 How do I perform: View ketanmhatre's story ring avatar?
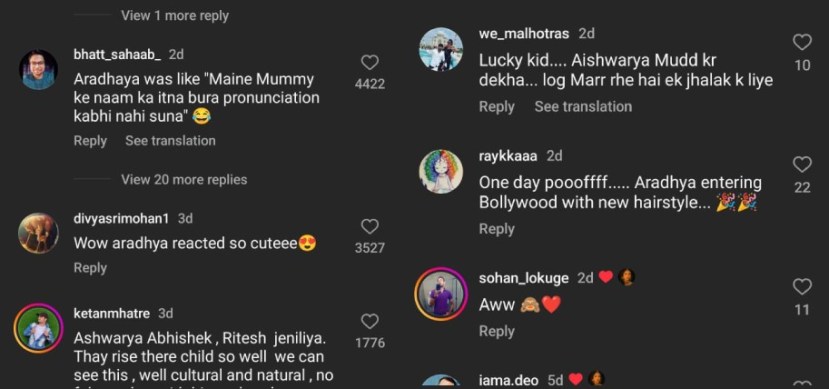[38, 328]
